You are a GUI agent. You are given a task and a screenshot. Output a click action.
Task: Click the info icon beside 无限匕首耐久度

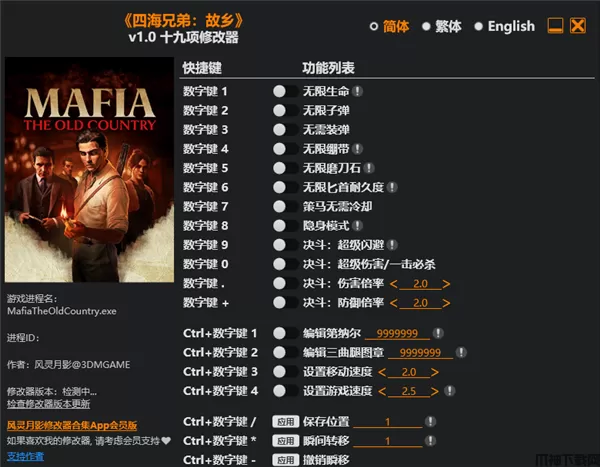coord(392,187)
